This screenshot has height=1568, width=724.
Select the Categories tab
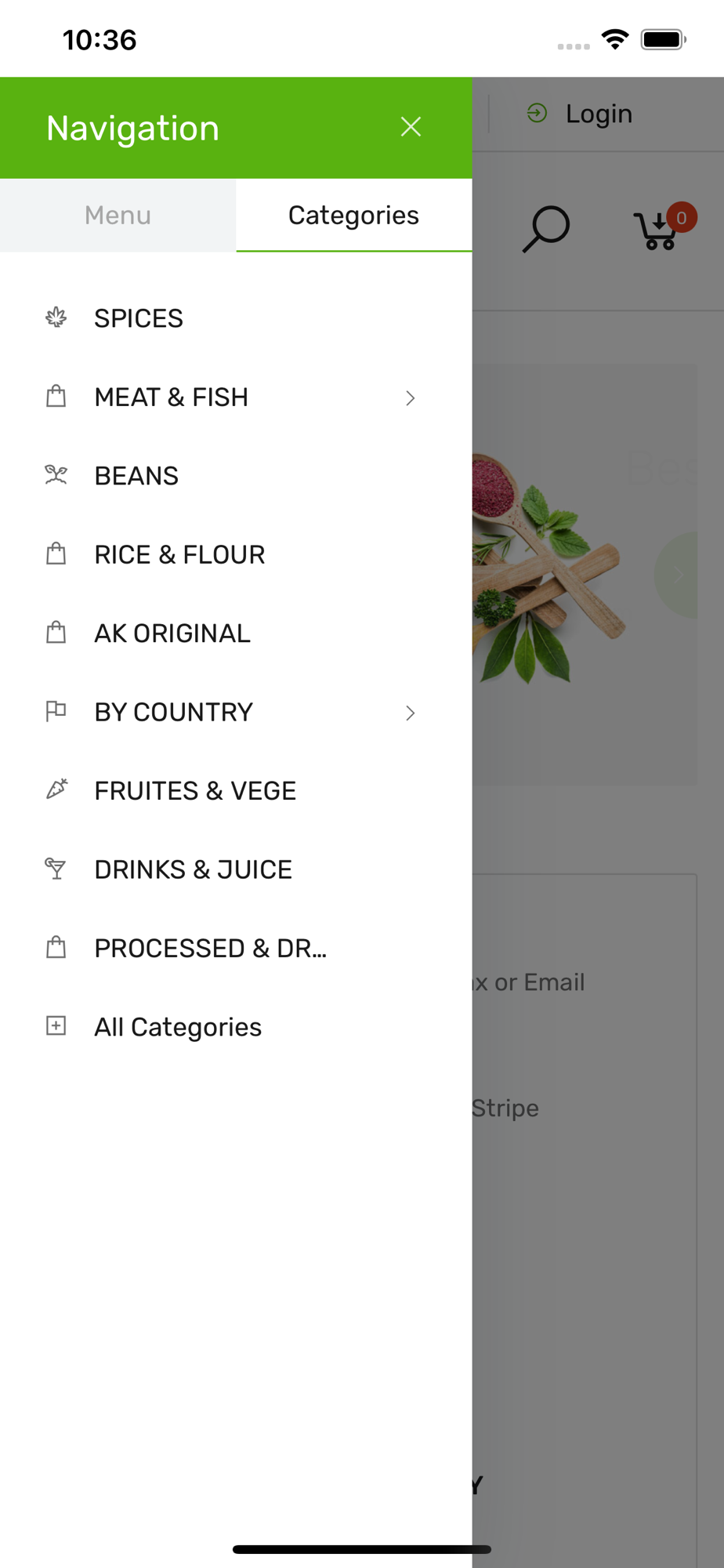(354, 216)
